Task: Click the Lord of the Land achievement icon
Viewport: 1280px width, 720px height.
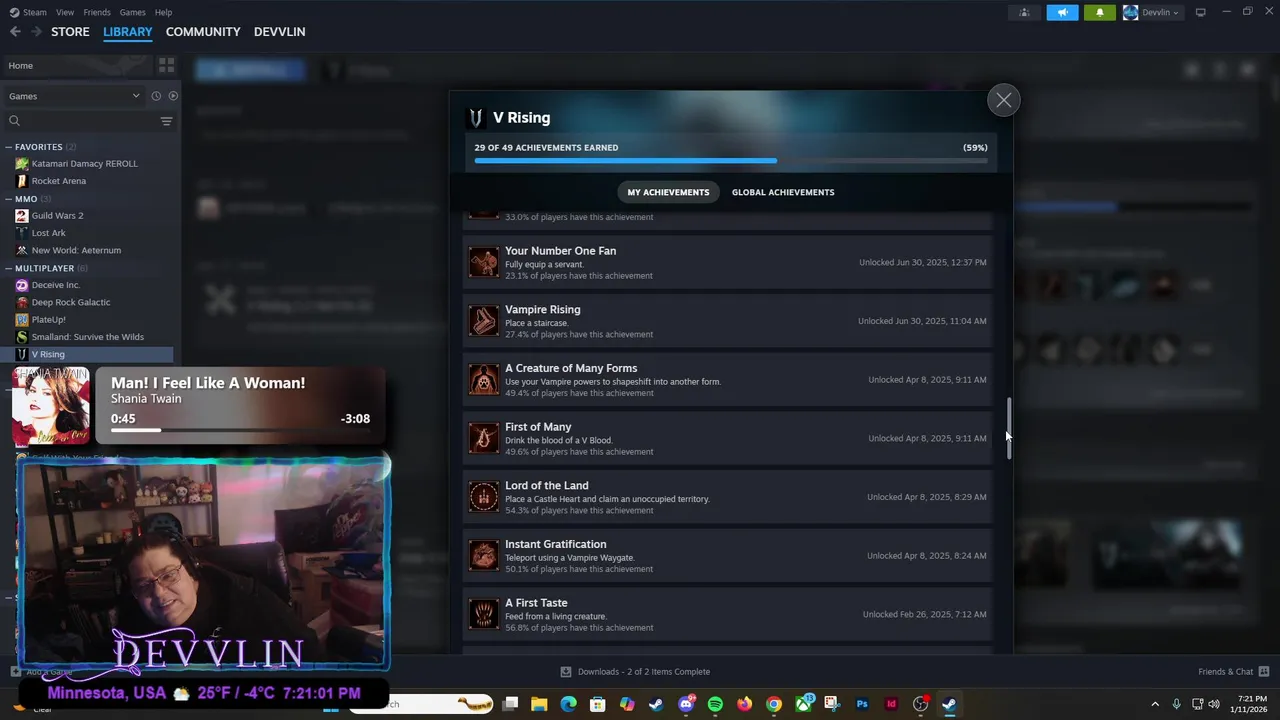Action: click(484, 497)
